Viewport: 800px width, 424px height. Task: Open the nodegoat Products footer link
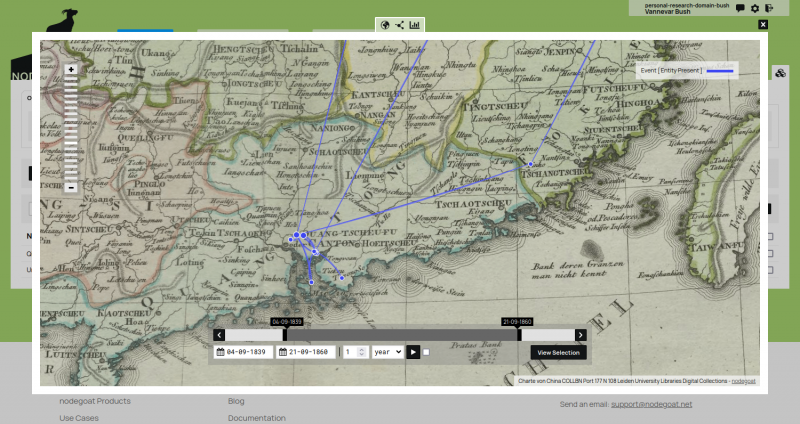95,401
